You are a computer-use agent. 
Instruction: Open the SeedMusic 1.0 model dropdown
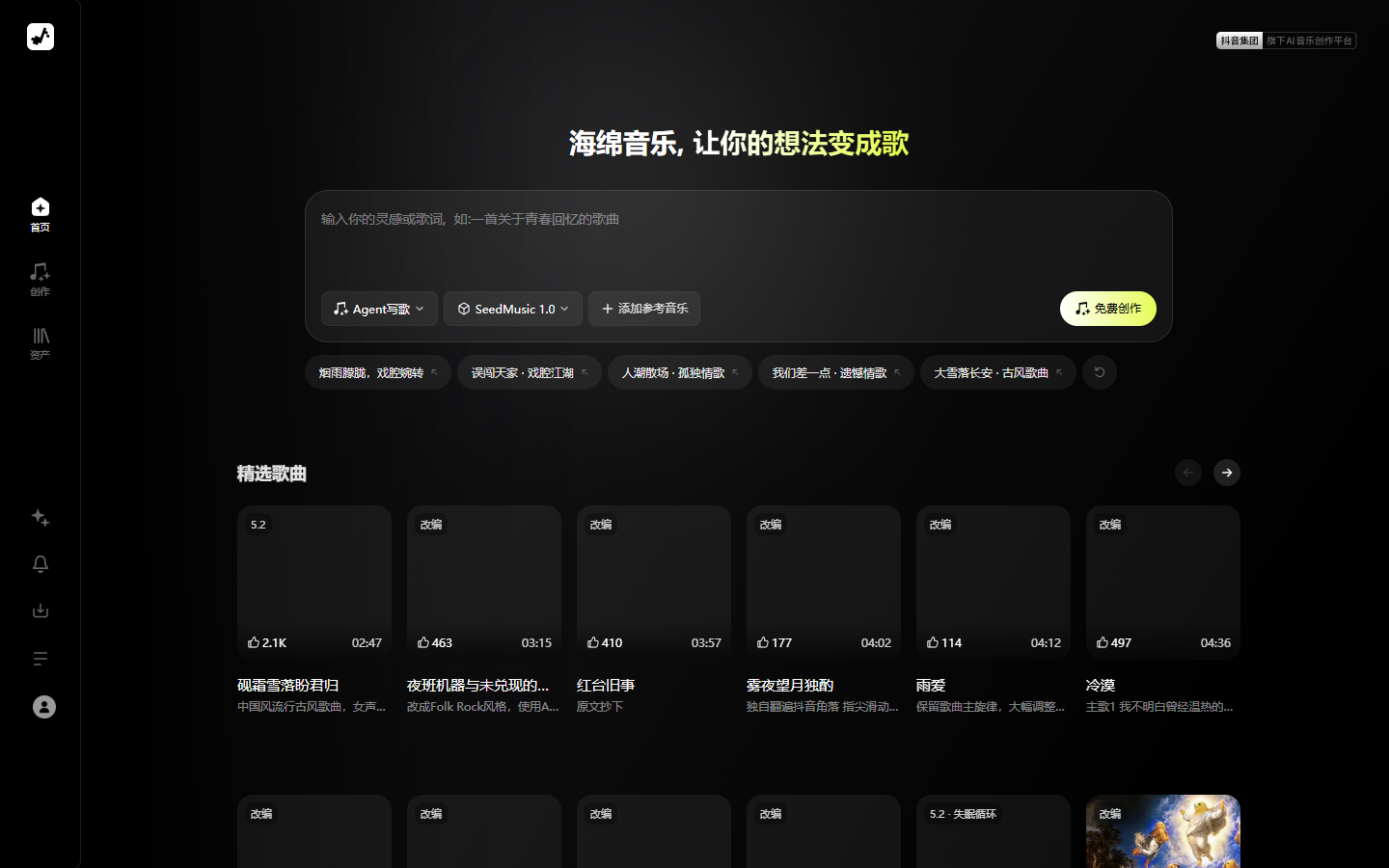coord(513,309)
